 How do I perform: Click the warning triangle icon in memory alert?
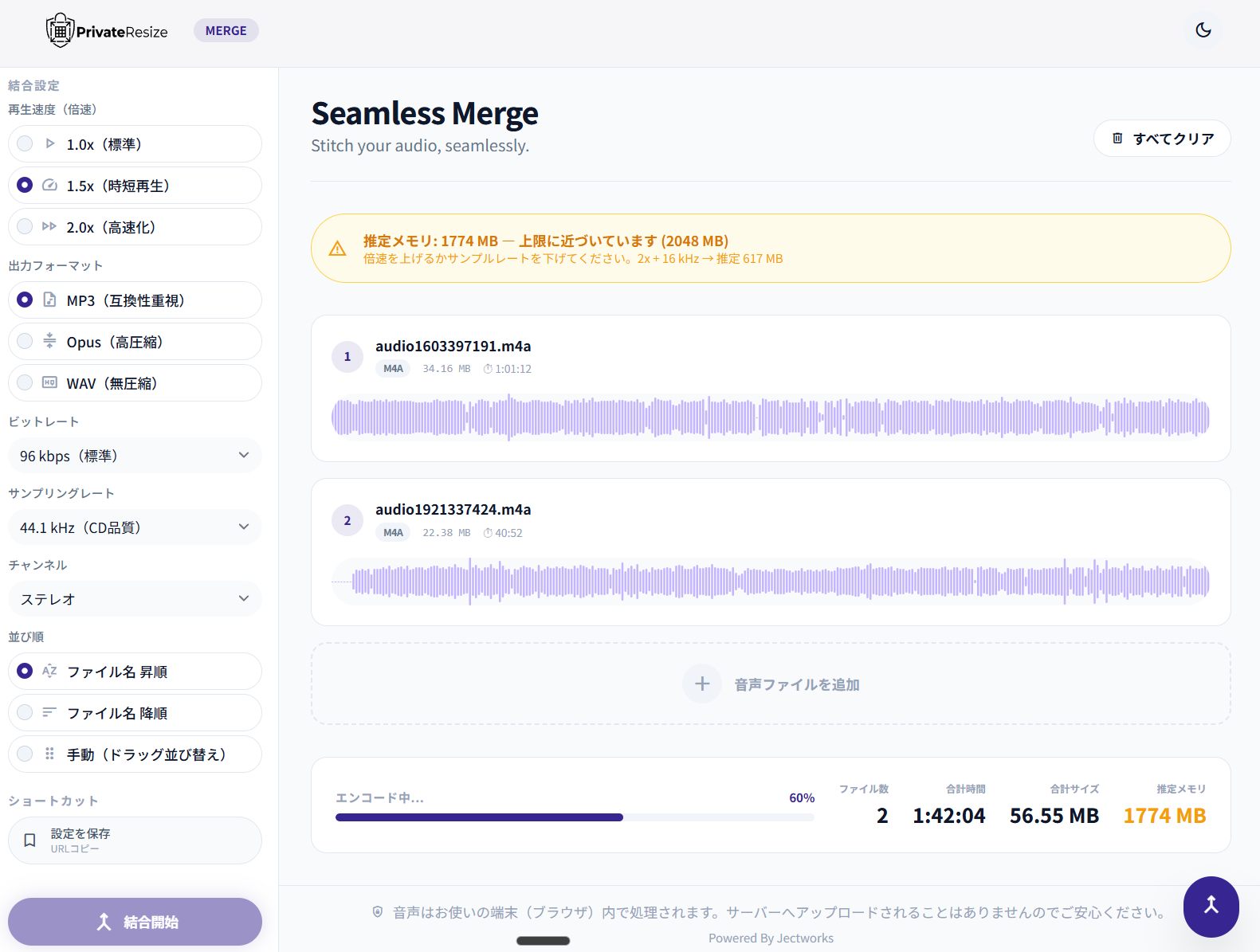338,249
